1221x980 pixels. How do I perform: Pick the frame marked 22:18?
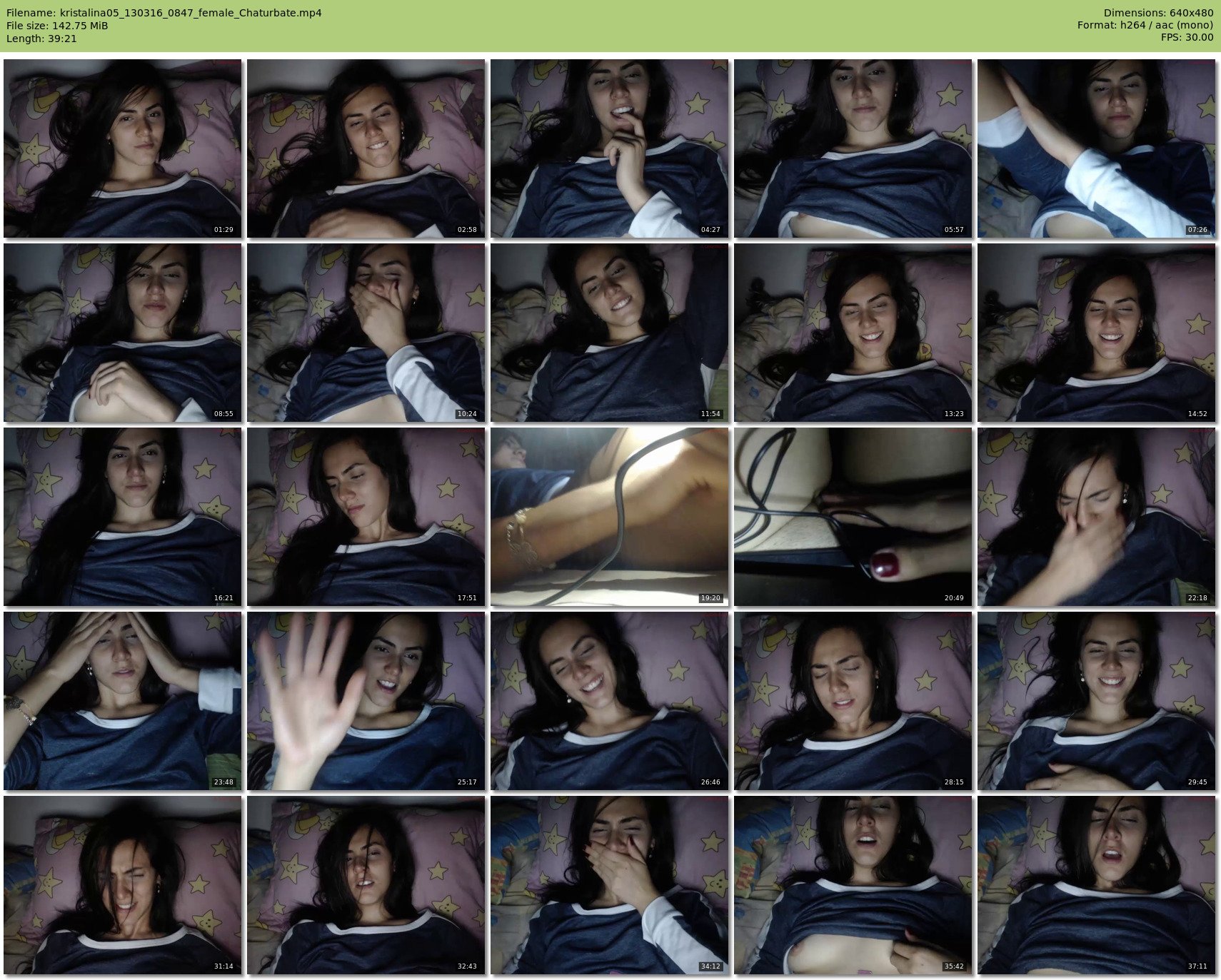pyautogui.click(x=1096, y=517)
